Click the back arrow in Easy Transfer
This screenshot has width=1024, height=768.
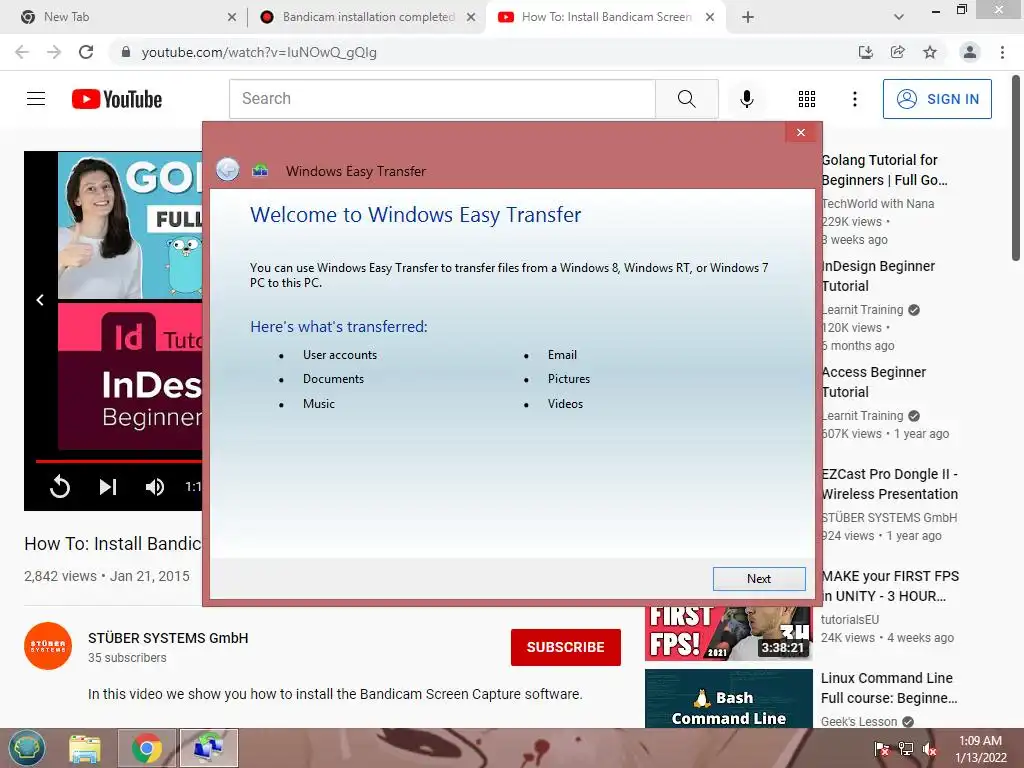click(228, 170)
